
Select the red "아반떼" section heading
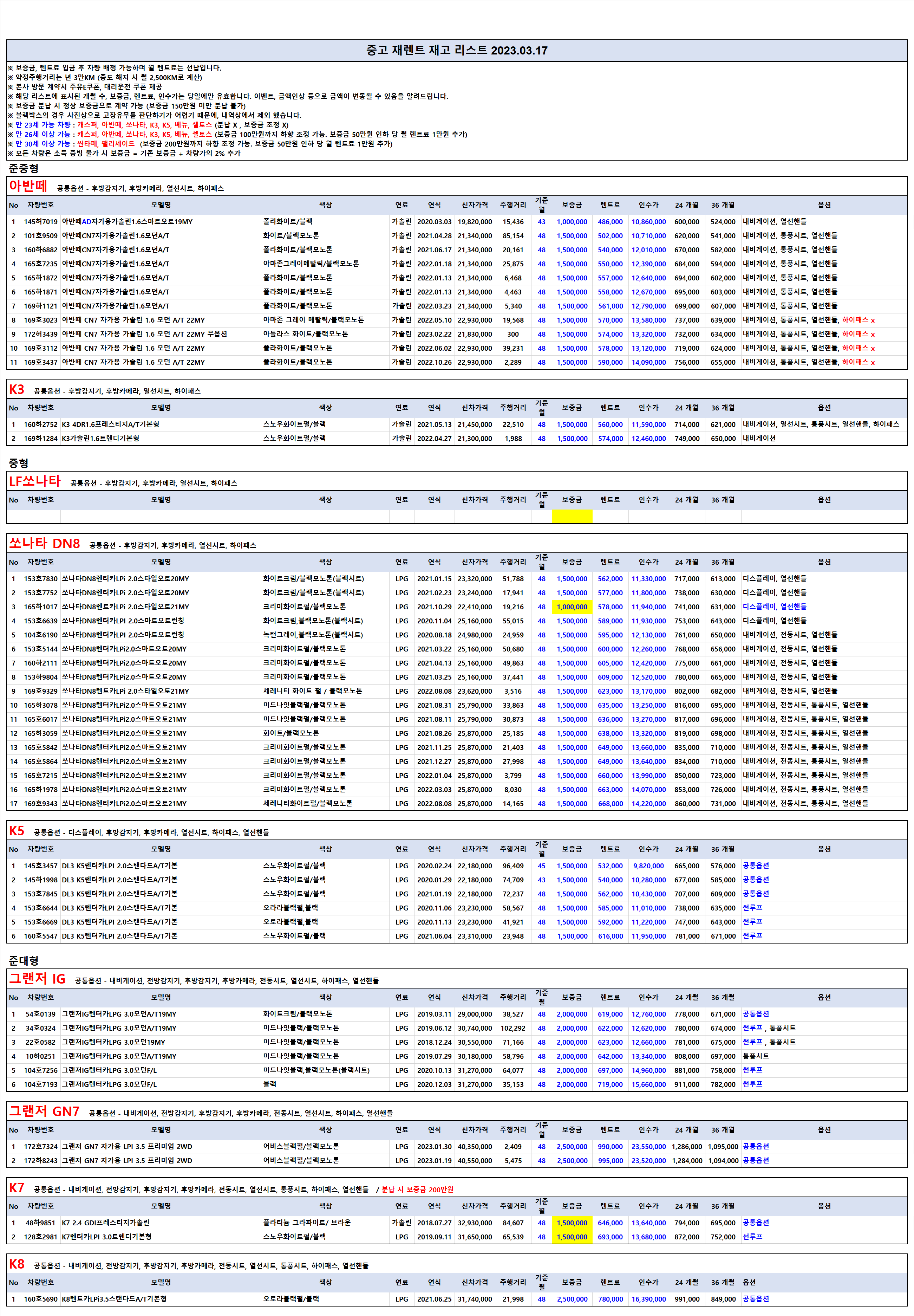28,186
